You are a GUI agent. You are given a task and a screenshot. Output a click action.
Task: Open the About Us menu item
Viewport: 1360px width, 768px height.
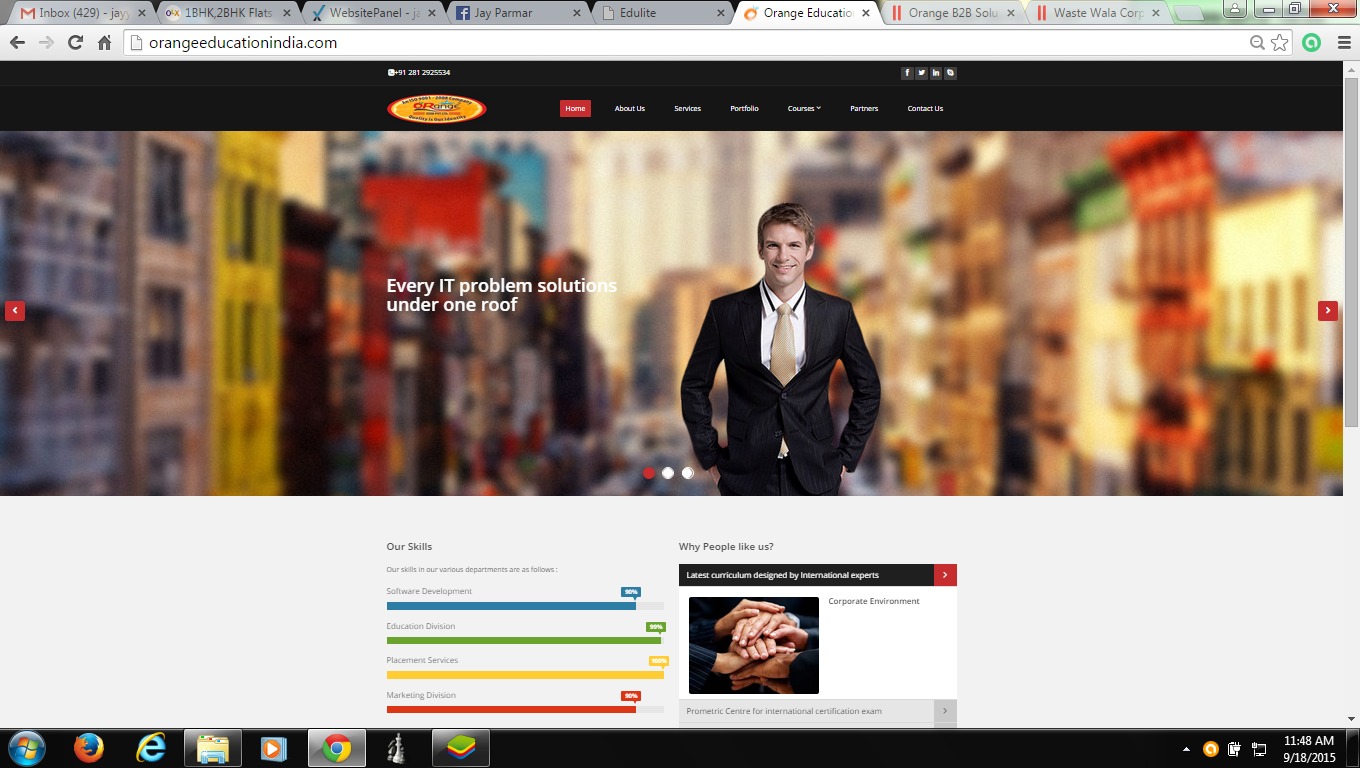[630, 108]
